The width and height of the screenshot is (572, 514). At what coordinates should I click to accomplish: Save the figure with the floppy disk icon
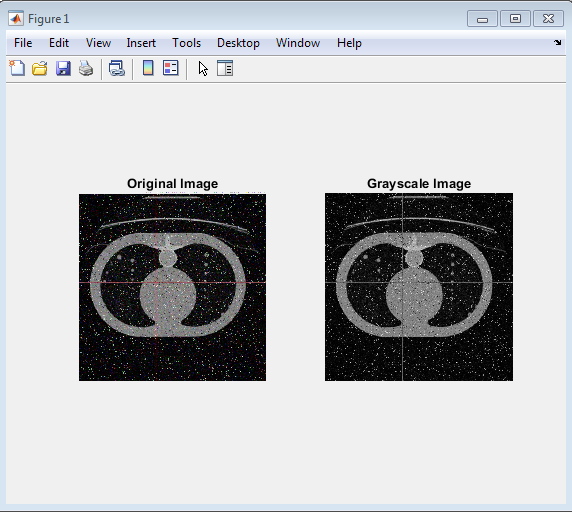[x=63, y=68]
